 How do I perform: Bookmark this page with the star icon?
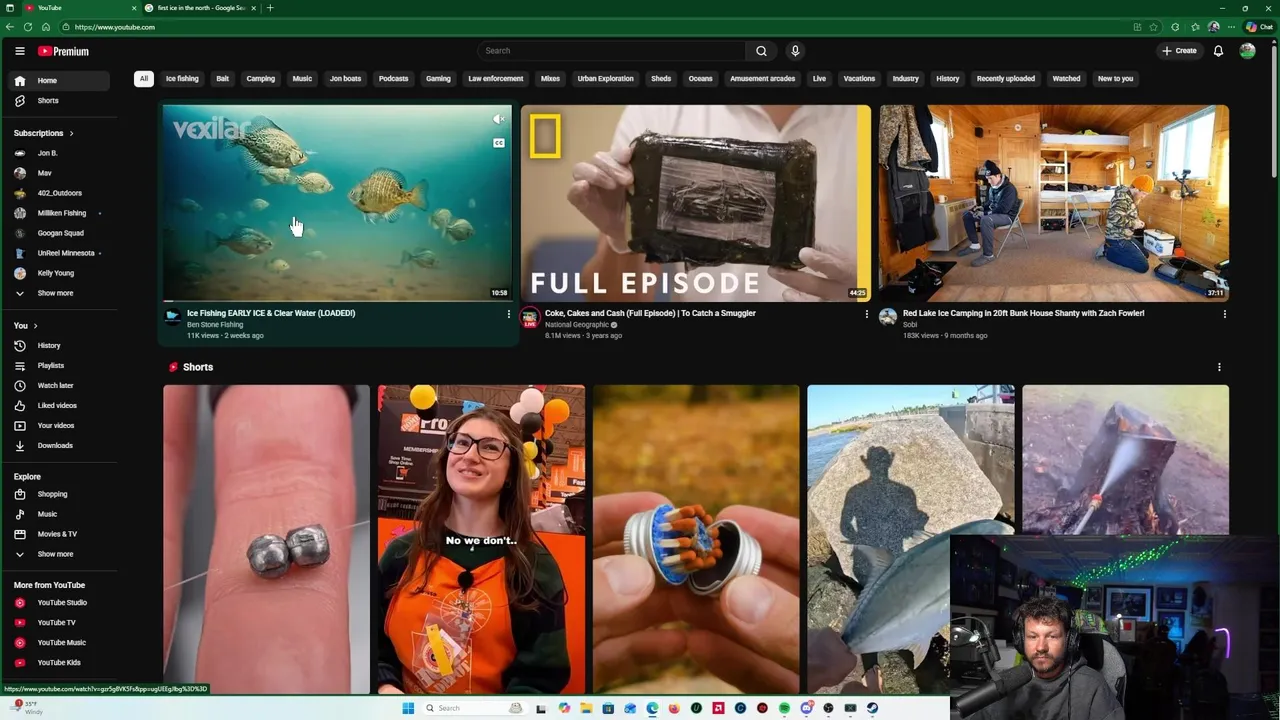click(1153, 27)
